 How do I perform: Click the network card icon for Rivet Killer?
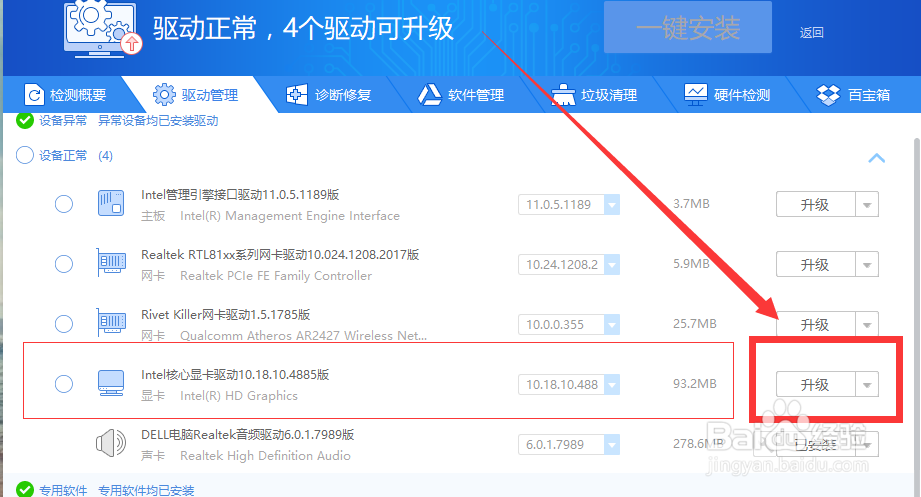(111, 323)
